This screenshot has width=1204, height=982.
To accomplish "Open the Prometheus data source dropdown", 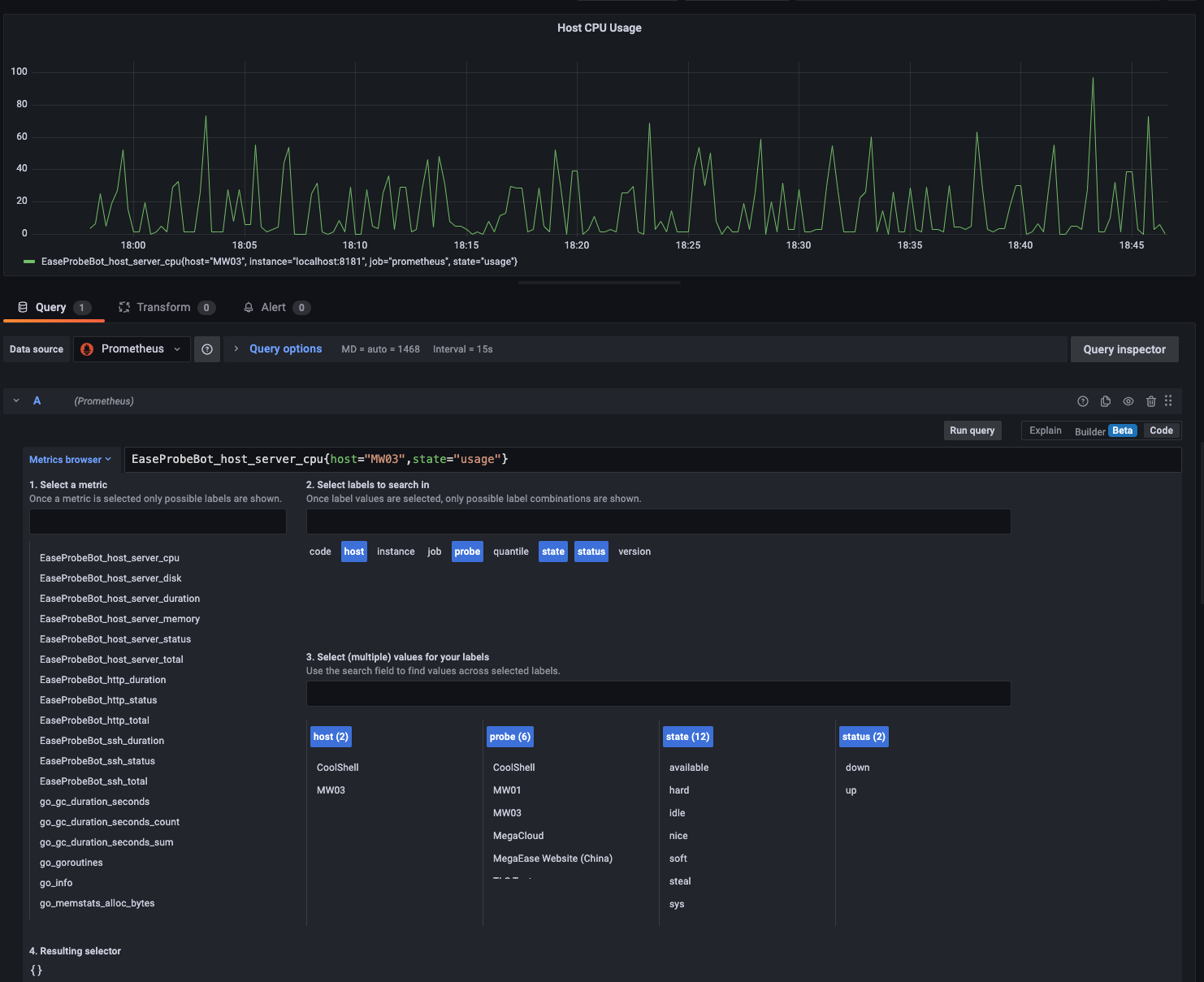I will pos(132,349).
